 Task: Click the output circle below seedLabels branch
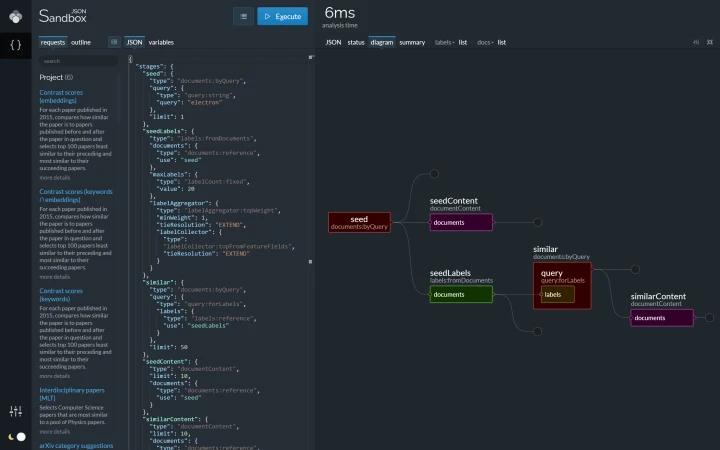(x=537, y=331)
